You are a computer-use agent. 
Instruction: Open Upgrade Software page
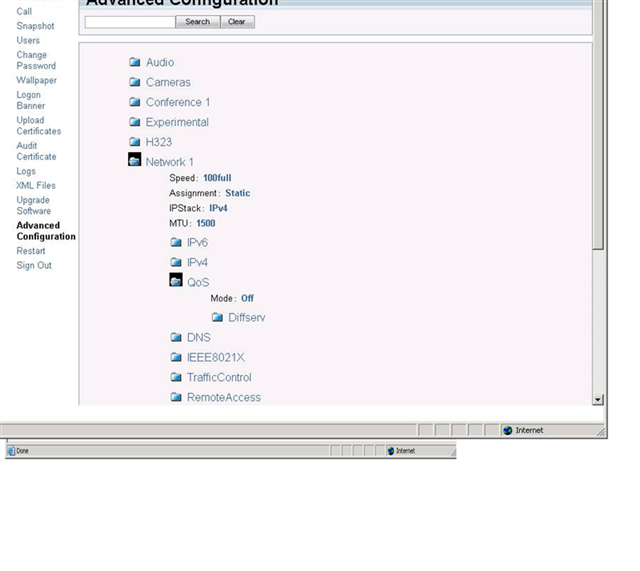(x=33, y=205)
